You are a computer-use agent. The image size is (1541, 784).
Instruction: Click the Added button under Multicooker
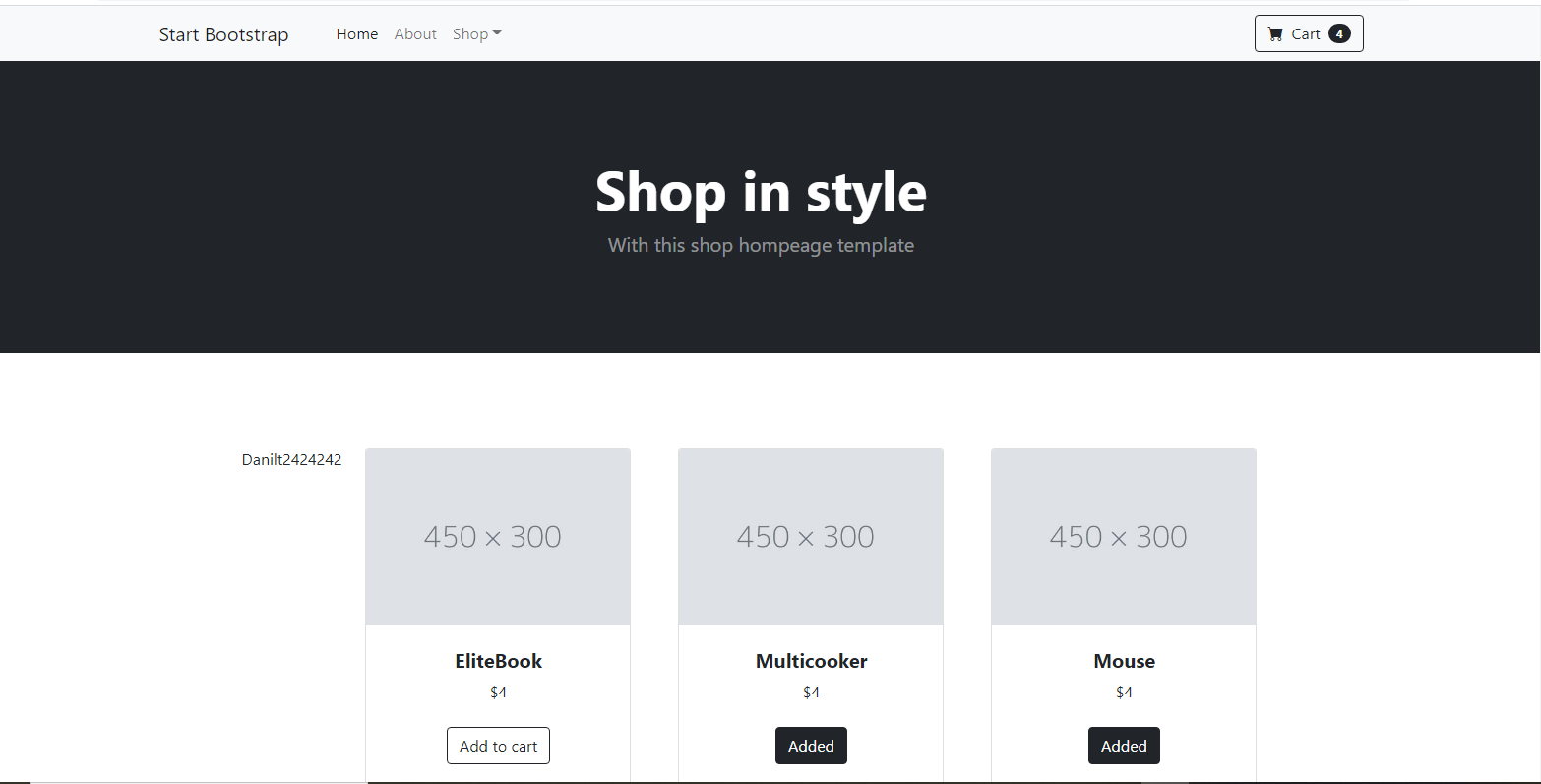pos(810,745)
